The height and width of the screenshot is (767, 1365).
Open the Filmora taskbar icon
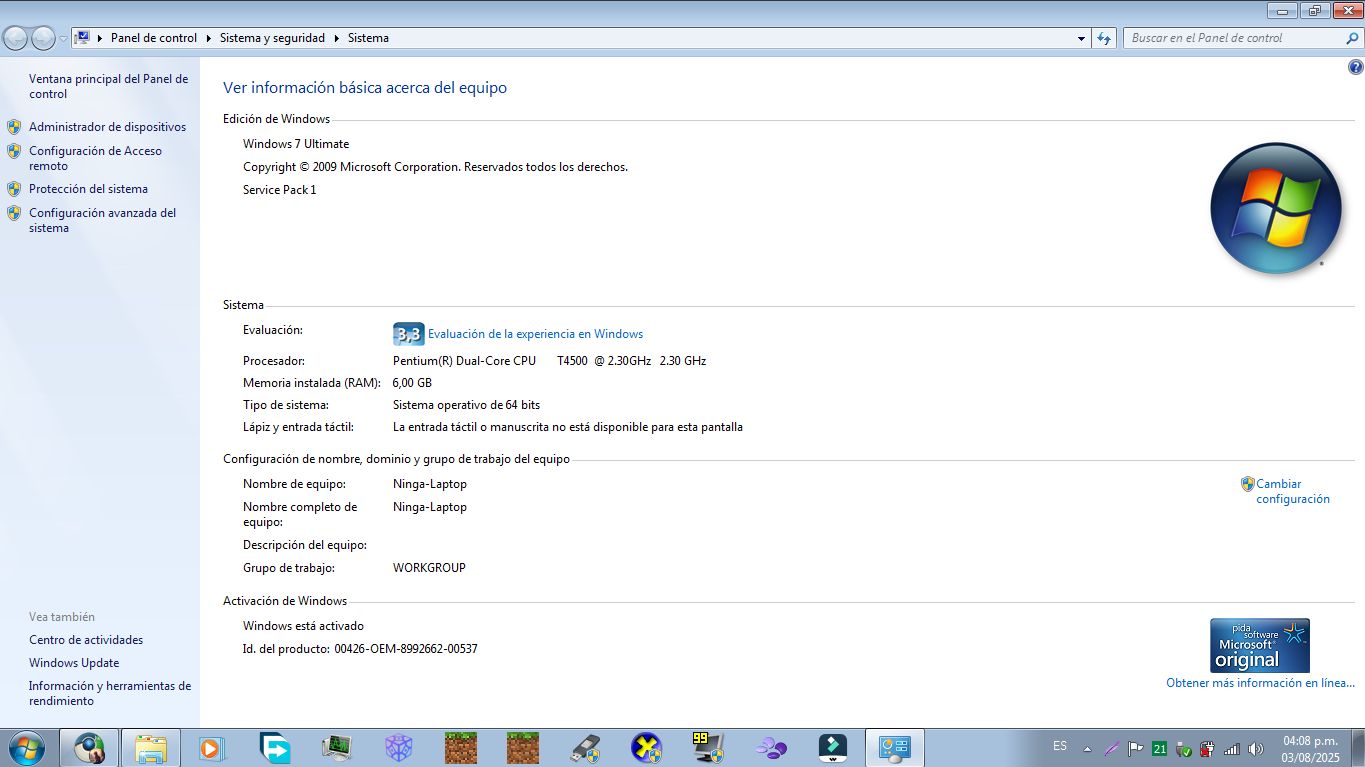(833, 748)
